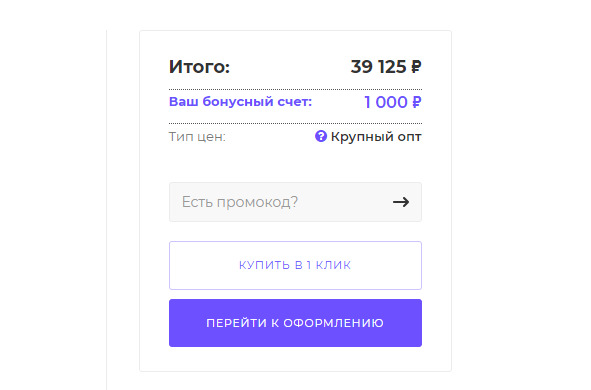591x390 pixels.
Task: Click the dotted separator below Итого row
Action: click(295, 89)
